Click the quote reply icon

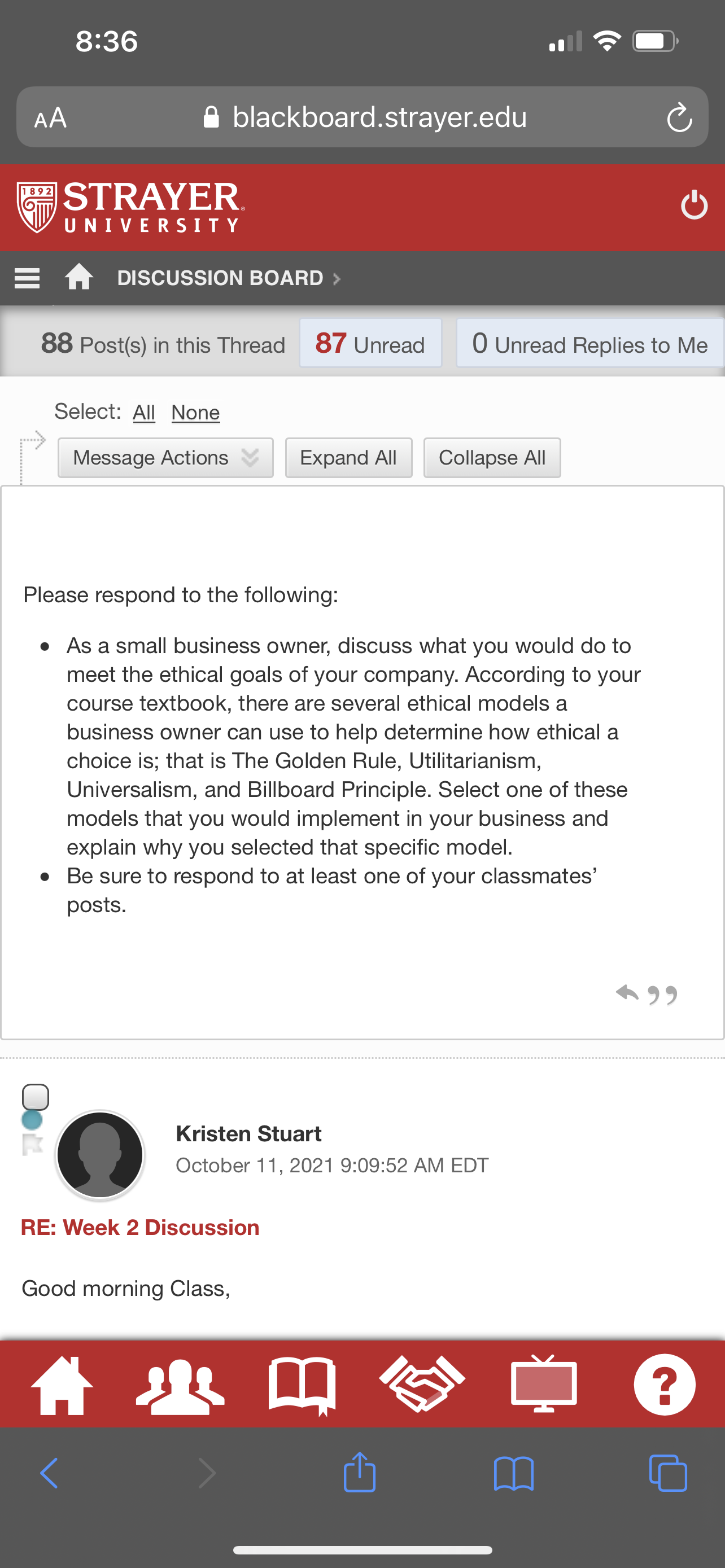click(x=663, y=995)
